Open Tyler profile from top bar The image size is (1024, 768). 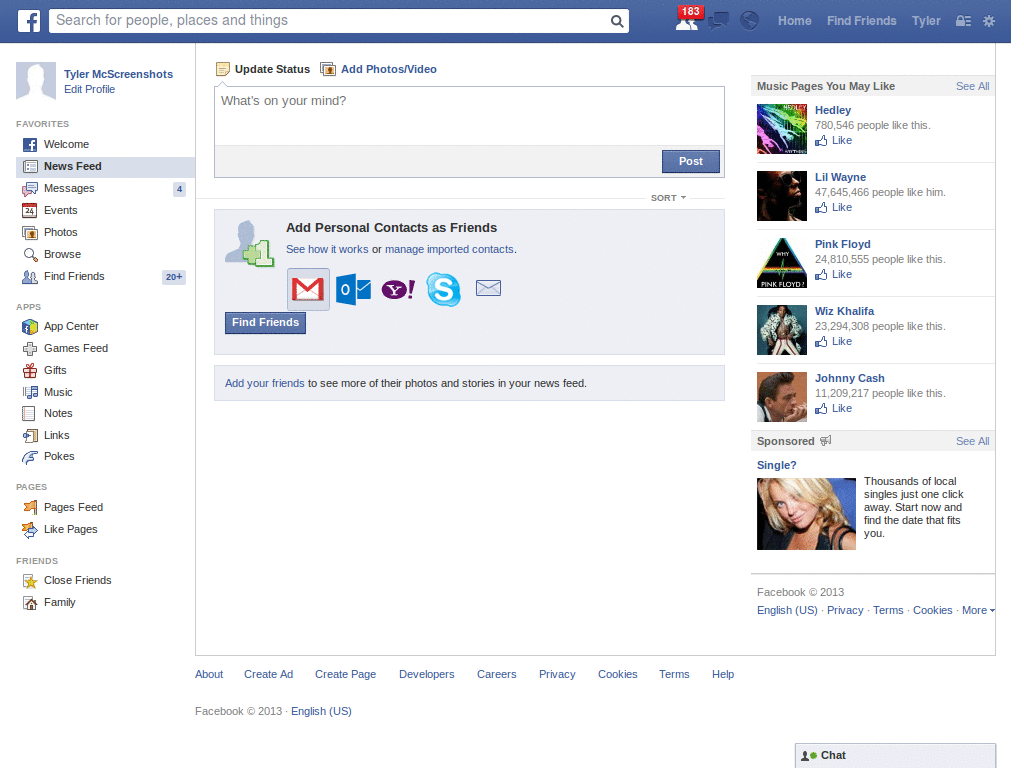click(x=926, y=21)
